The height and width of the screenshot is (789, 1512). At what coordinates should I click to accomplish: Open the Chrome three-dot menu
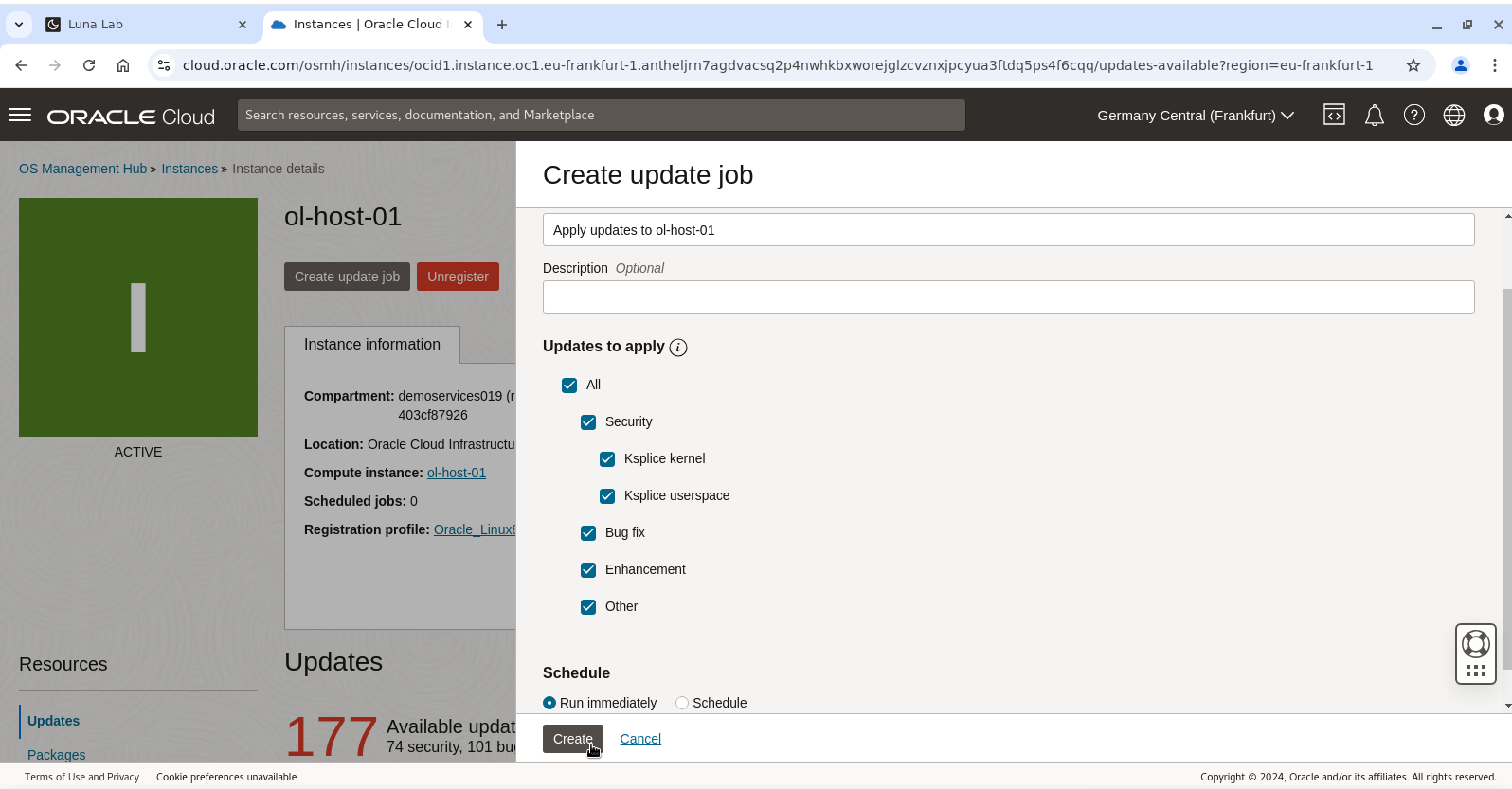coord(1495,65)
